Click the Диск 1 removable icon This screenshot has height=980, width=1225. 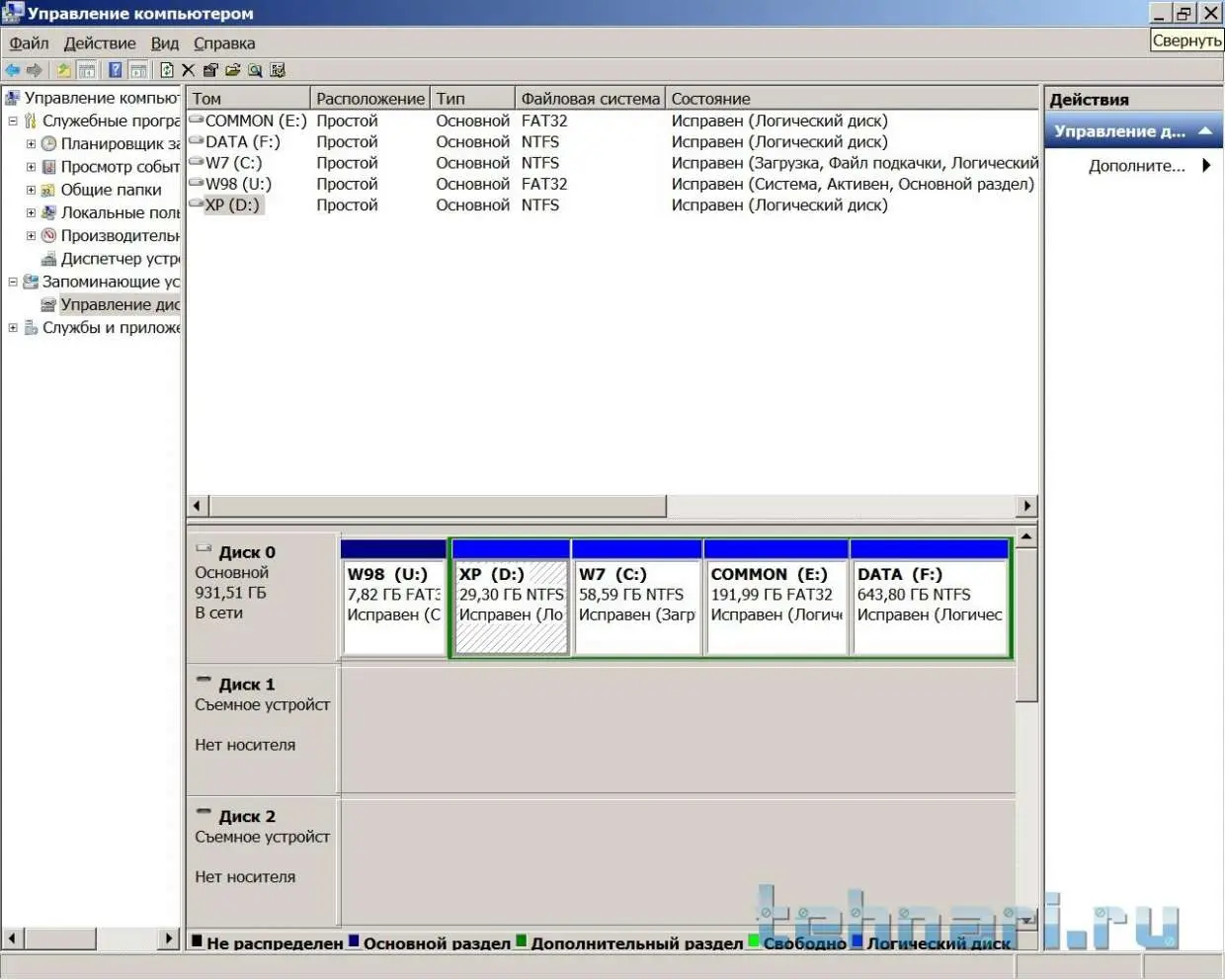[x=204, y=680]
